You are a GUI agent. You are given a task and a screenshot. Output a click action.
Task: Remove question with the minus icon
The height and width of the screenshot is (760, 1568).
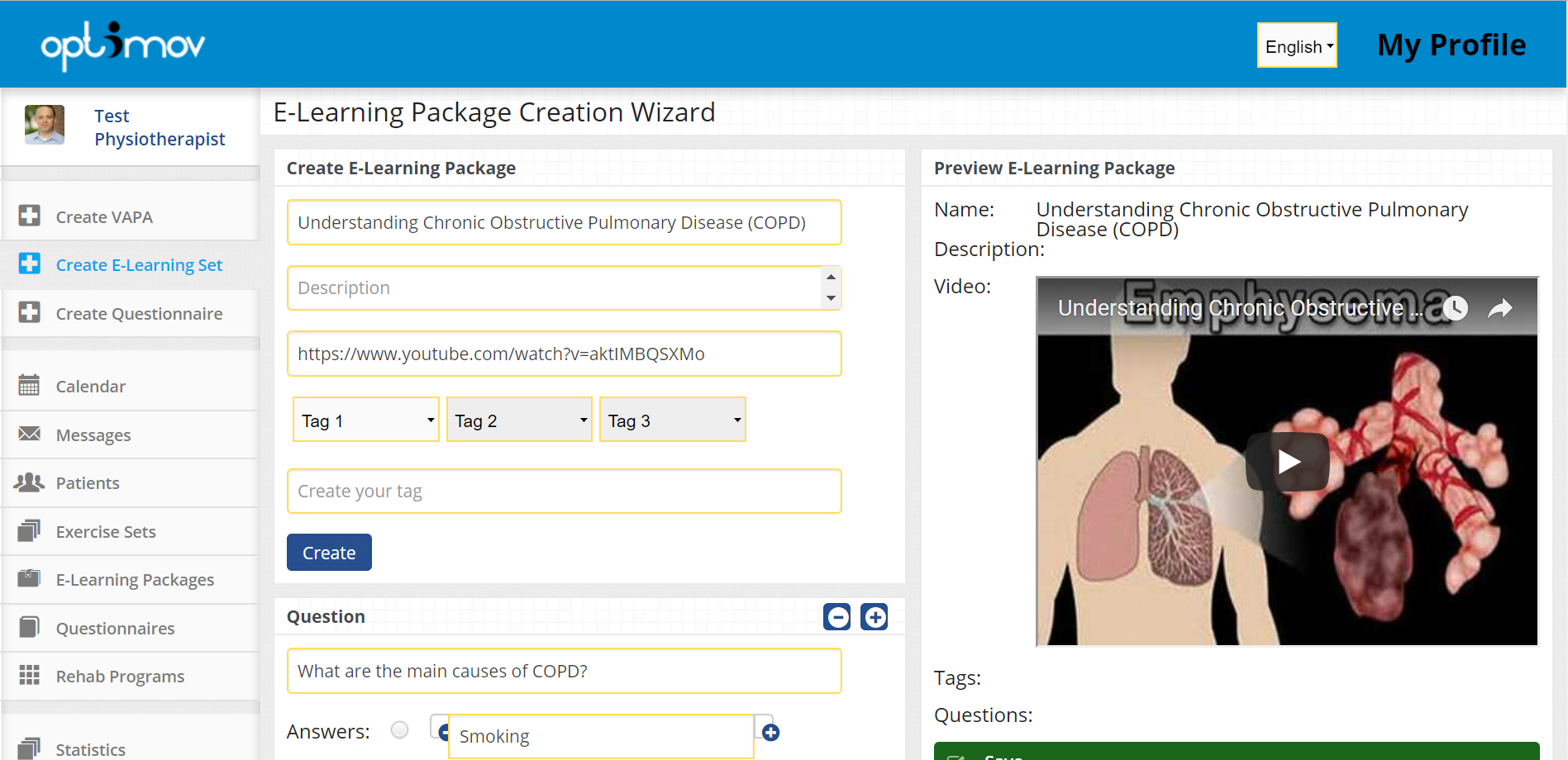837,617
